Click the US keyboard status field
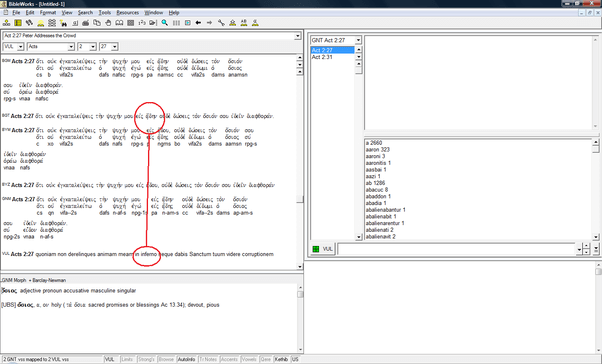The width and height of the screenshot is (602, 364). [x=295, y=359]
